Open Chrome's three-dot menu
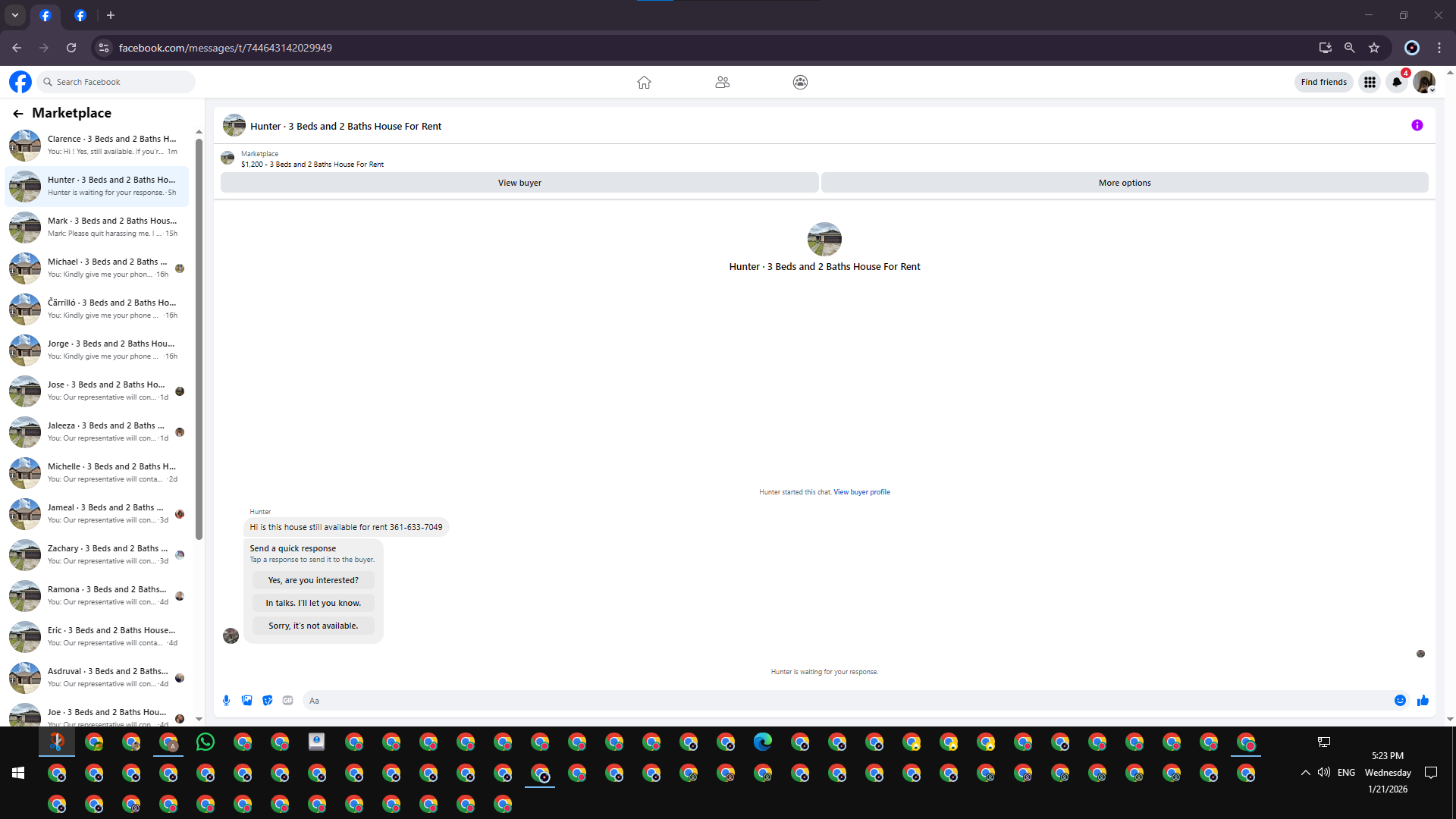Viewport: 1456px width, 819px height. [x=1439, y=48]
